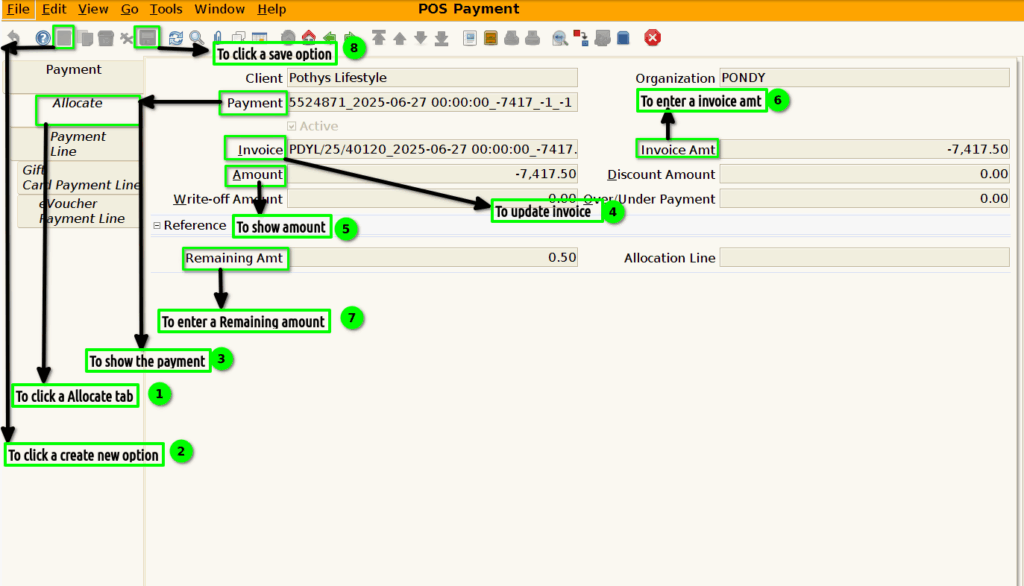Toggle the Active checkbox

292,126
